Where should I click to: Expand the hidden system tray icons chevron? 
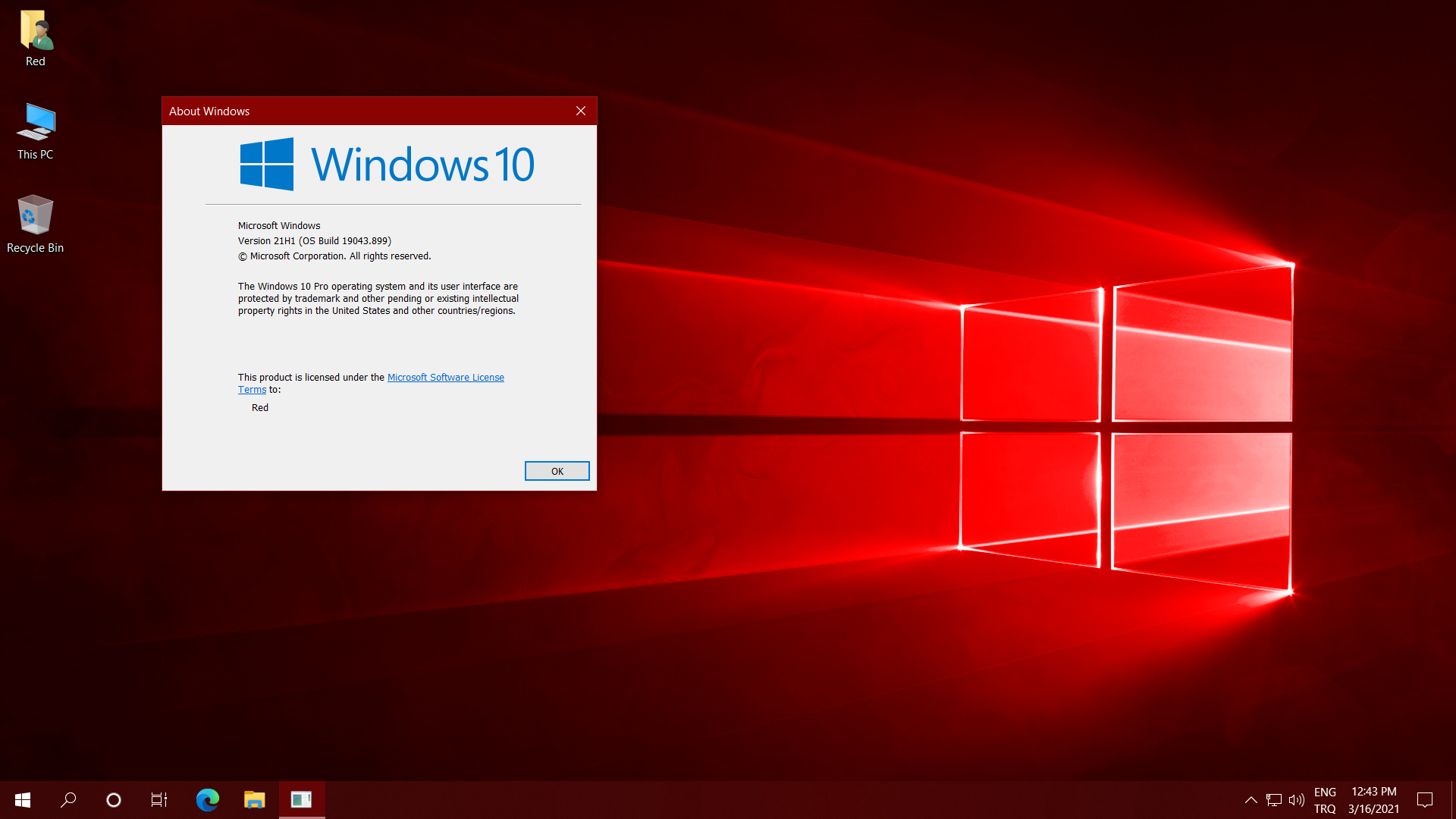[x=1251, y=800]
